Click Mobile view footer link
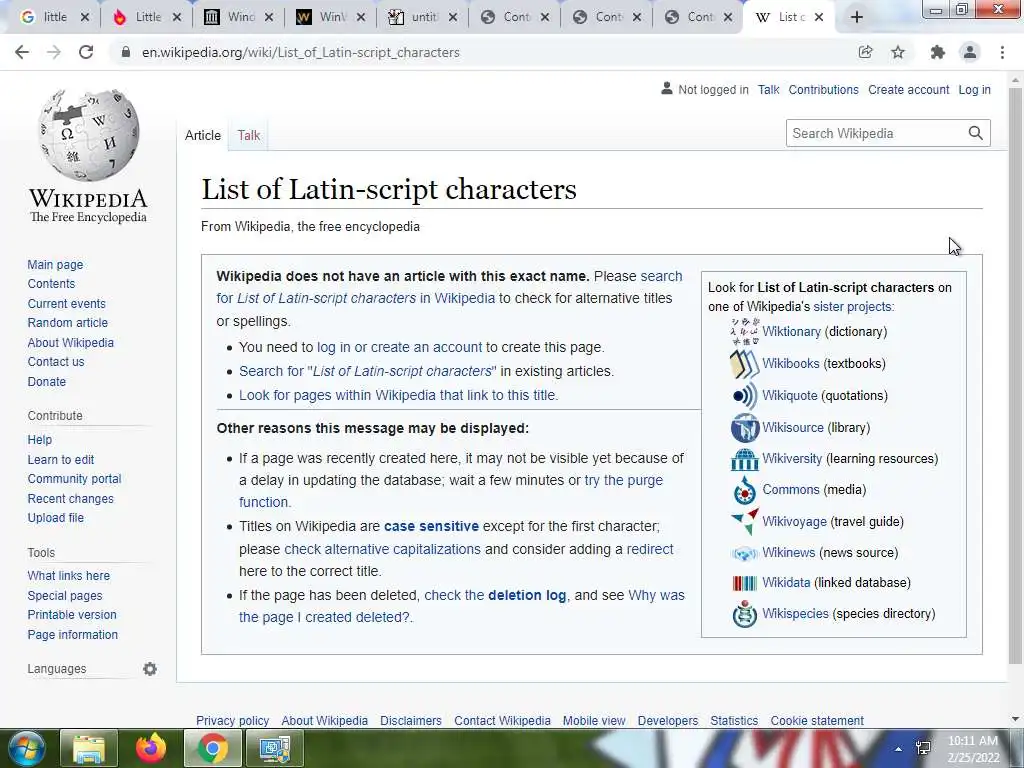This screenshot has height=768, width=1024. click(594, 720)
